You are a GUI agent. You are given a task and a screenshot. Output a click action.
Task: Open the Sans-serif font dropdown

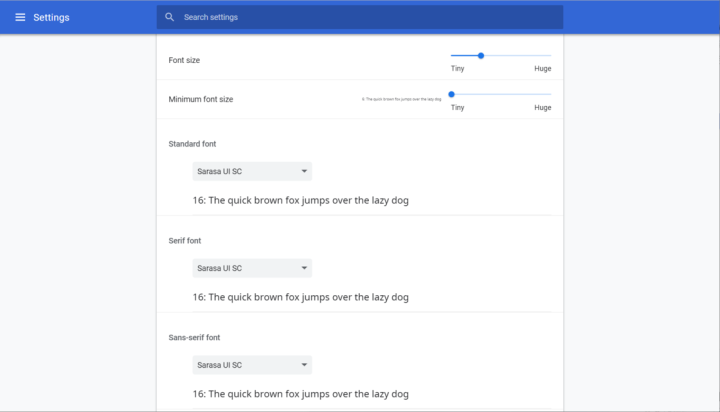tap(252, 365)
